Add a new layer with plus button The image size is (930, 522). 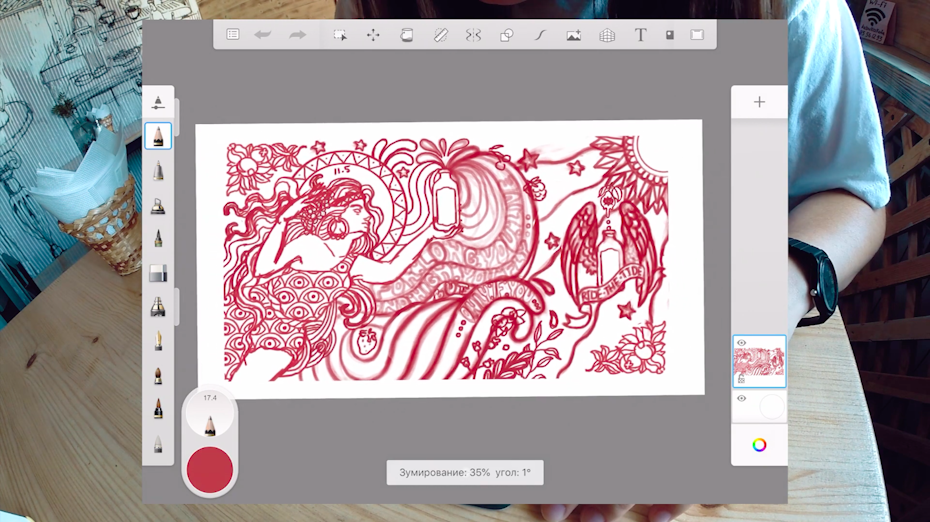tap(759, 102)
